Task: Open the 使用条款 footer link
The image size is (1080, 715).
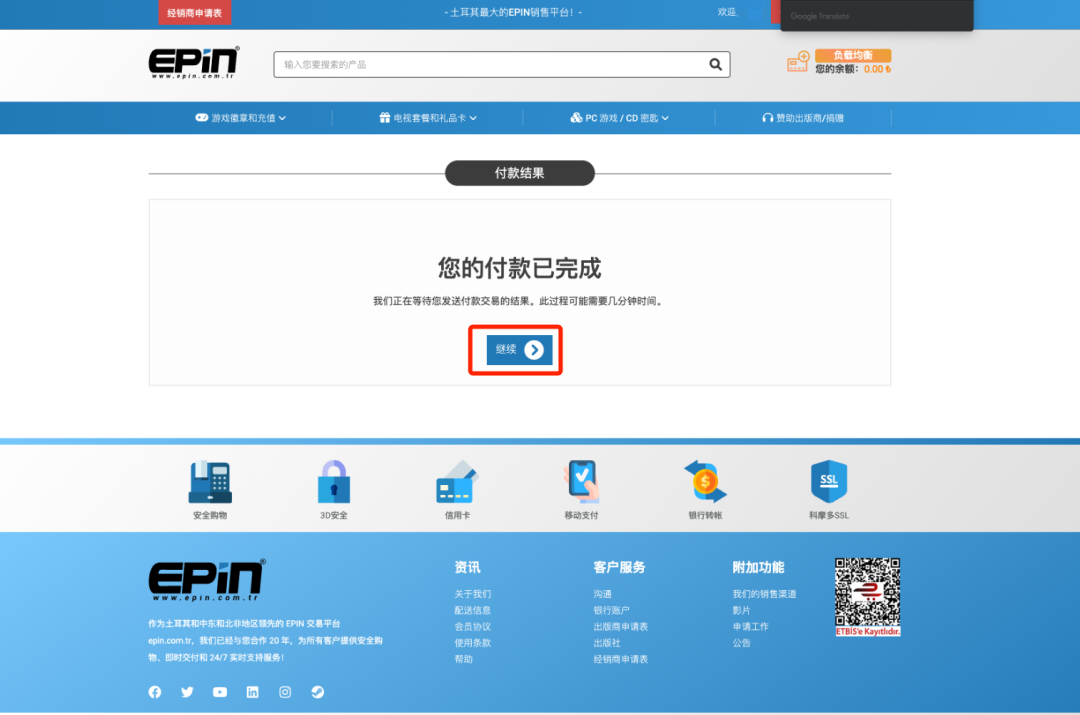Action: 472,643
